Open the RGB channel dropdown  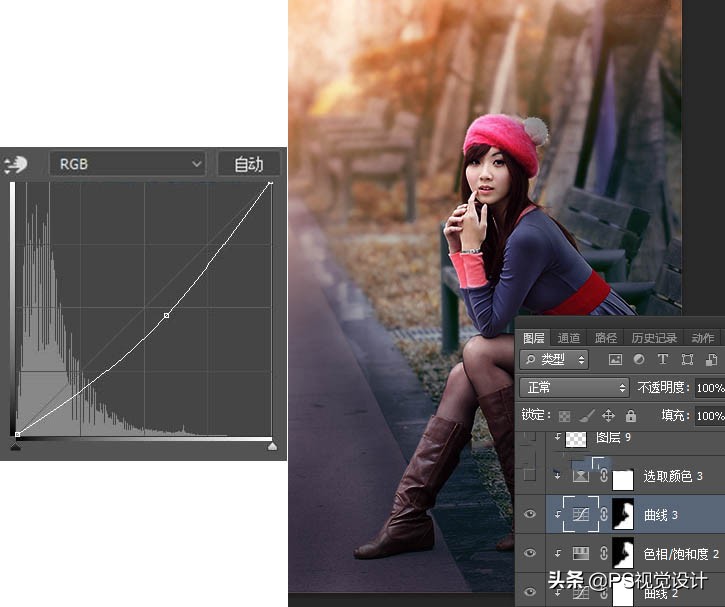coord(127,164)
